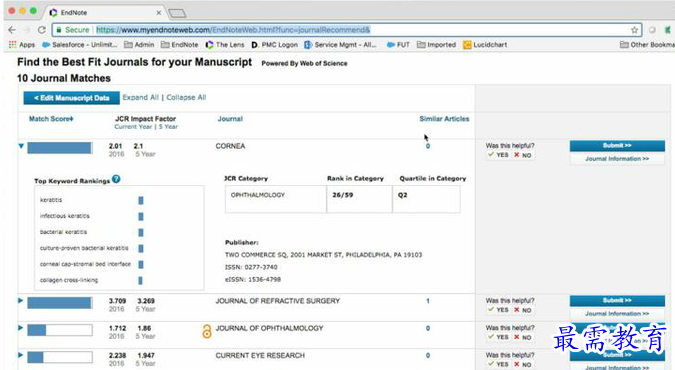The height and width of the screenshot is (370, 675).
Task: Reload the page with refresh icon
Action: (42, 30)
